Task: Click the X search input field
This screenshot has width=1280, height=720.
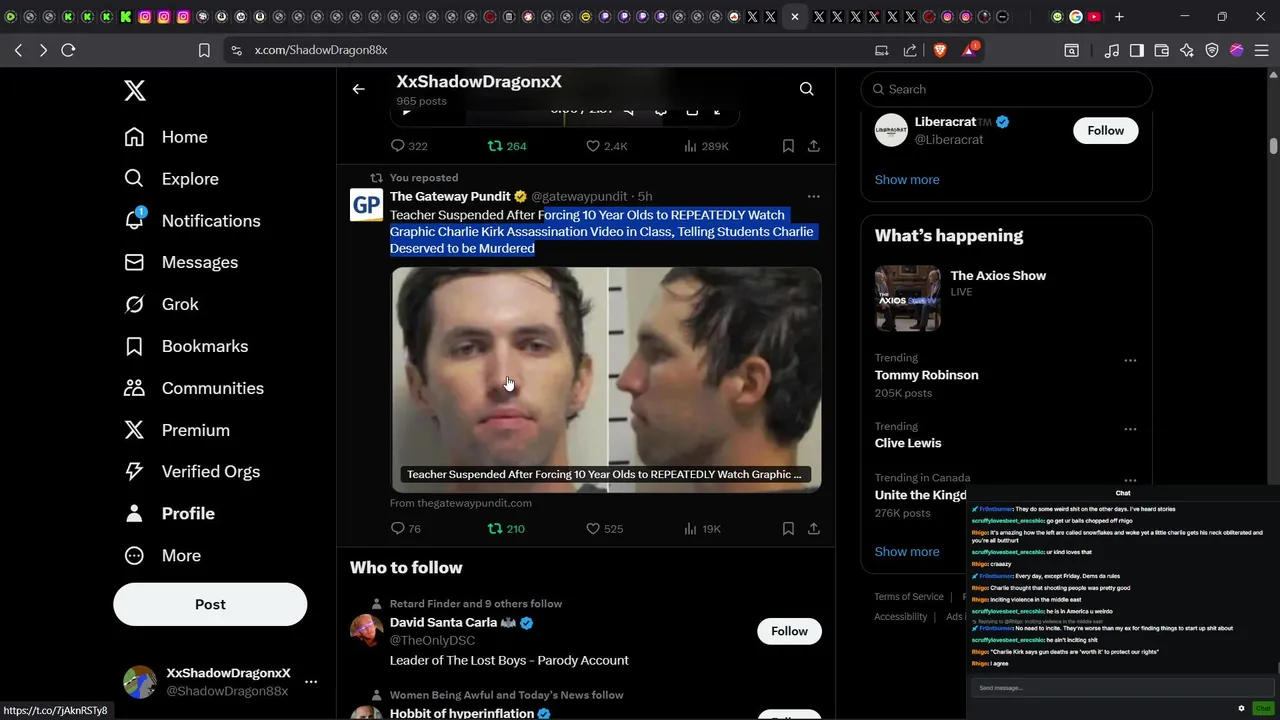Action: coord(1006,89)
